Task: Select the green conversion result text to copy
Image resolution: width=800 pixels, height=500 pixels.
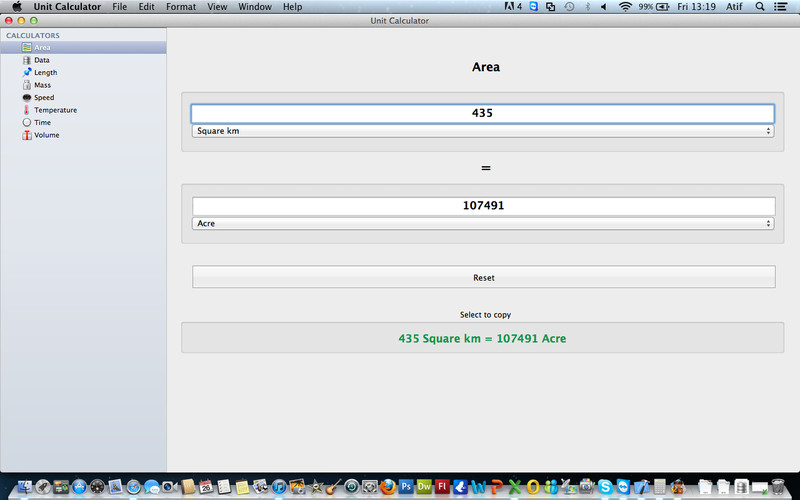Action: click(482, 338)
